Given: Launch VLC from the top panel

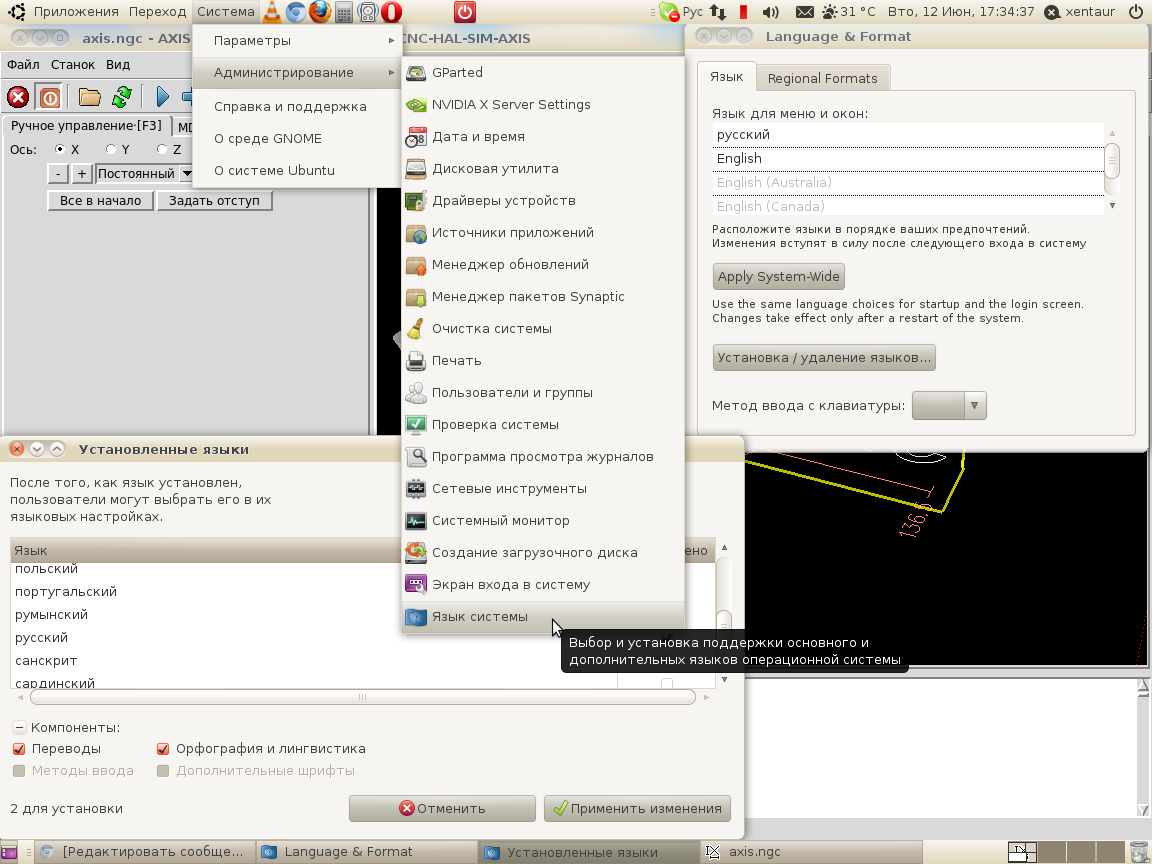Looking at the screenshot, I should 272,11.
